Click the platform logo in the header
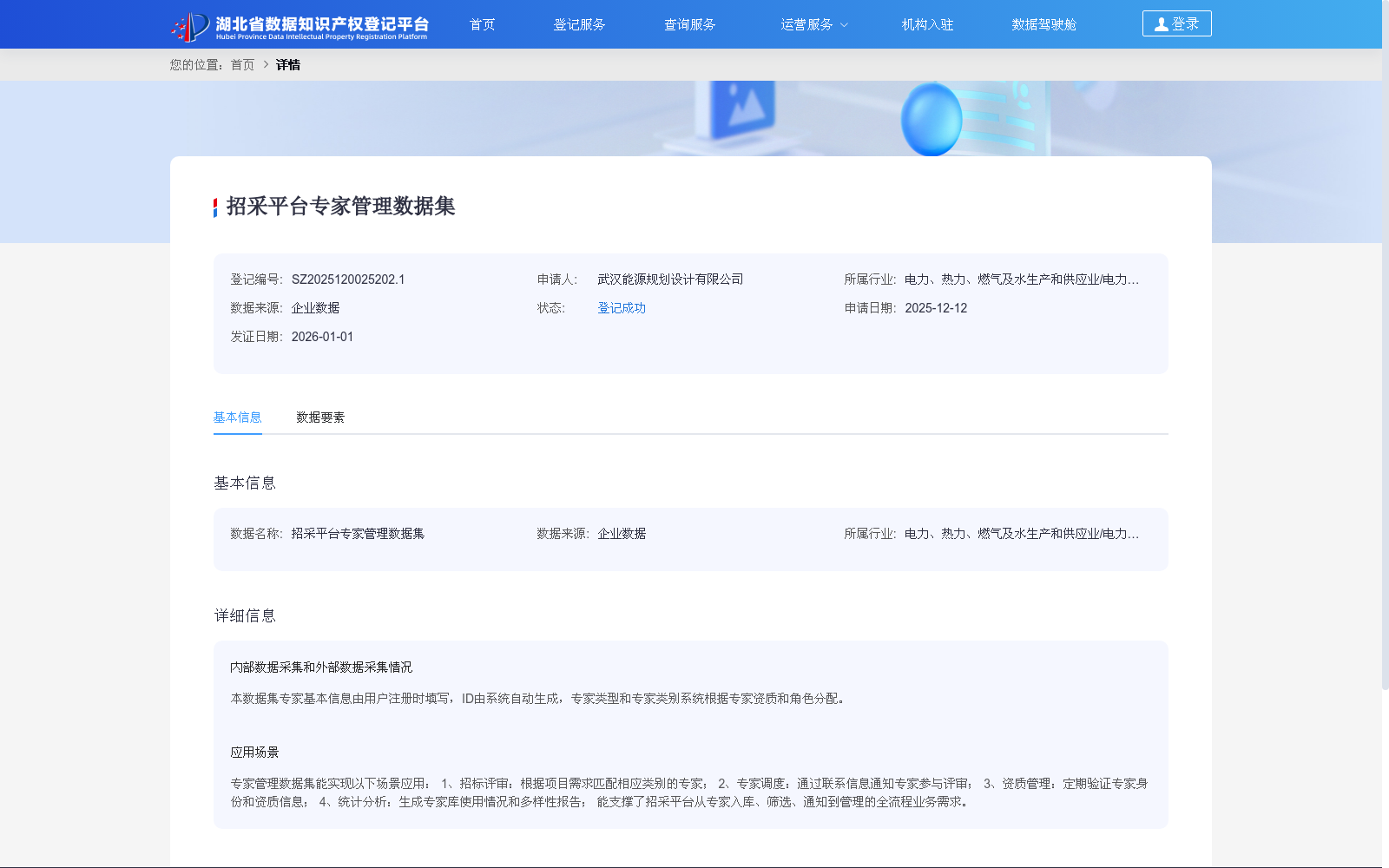The height and width of the screenshot is (868, 1389). (300, 26)
